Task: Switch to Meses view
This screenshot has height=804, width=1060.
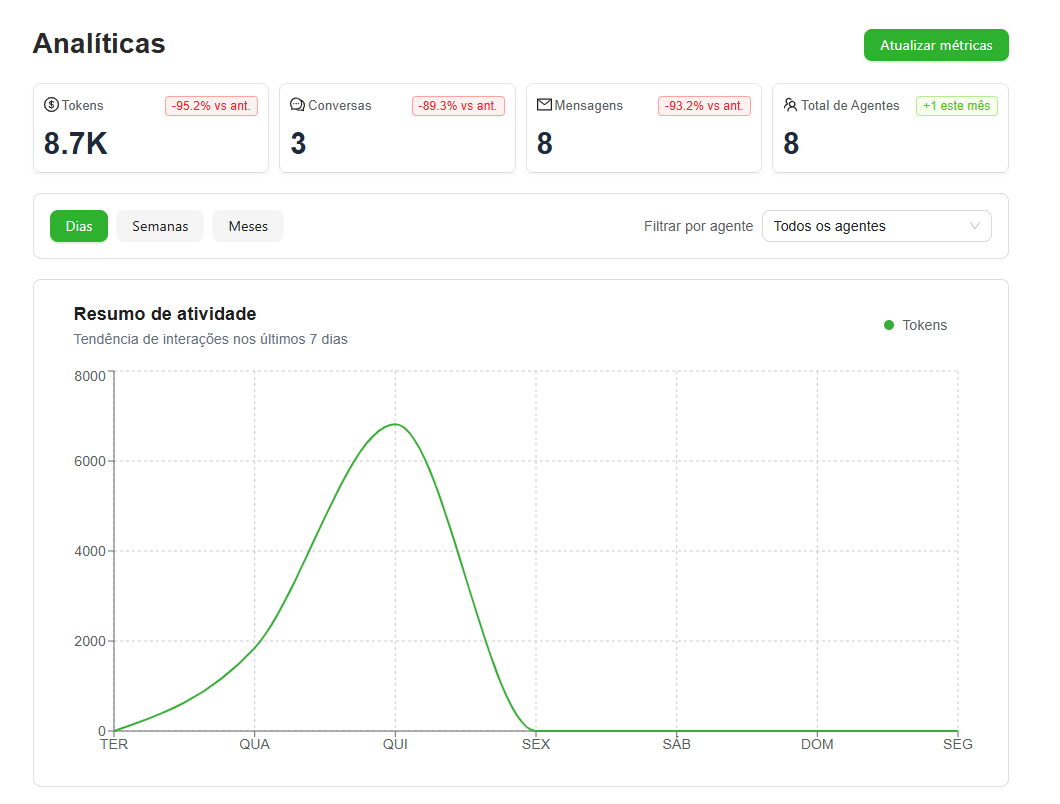Action: click(248, 226)
